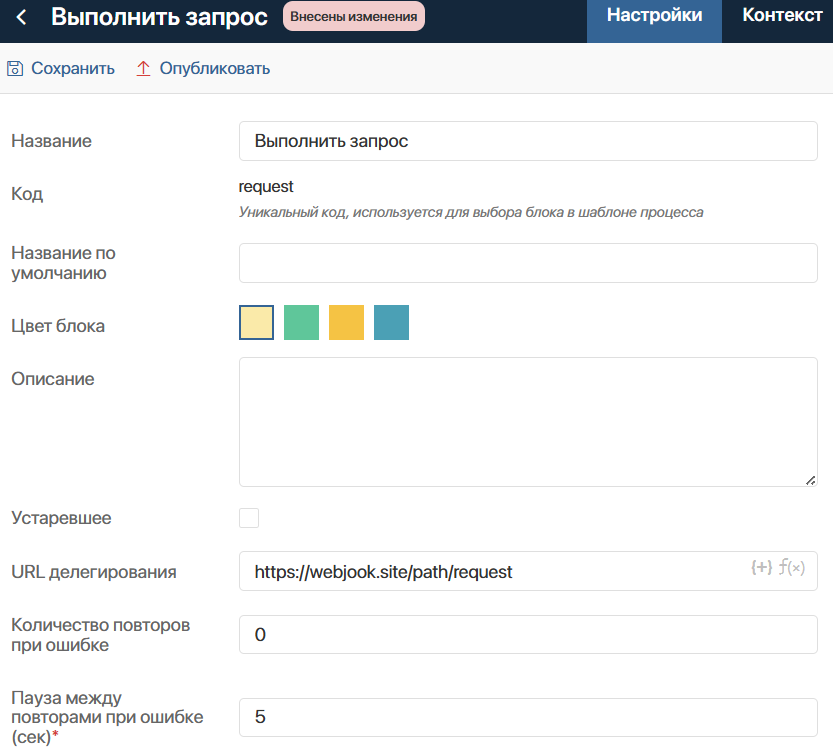The image size is (833, 752).
Task: Choose the teal blue block color
Action: [x=392, y=322]
